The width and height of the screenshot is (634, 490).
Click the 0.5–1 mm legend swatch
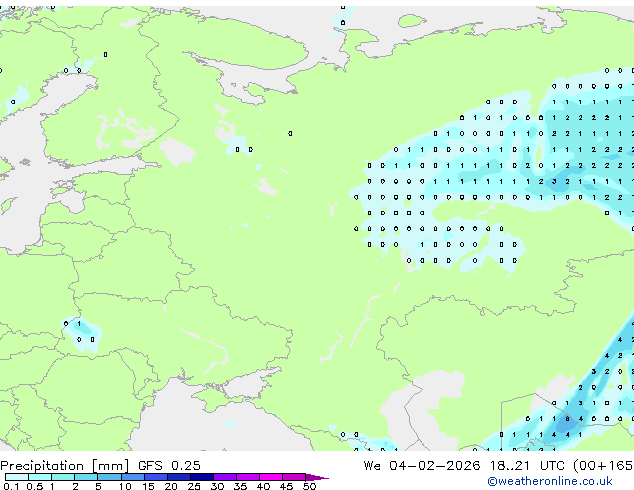(40, 477)
